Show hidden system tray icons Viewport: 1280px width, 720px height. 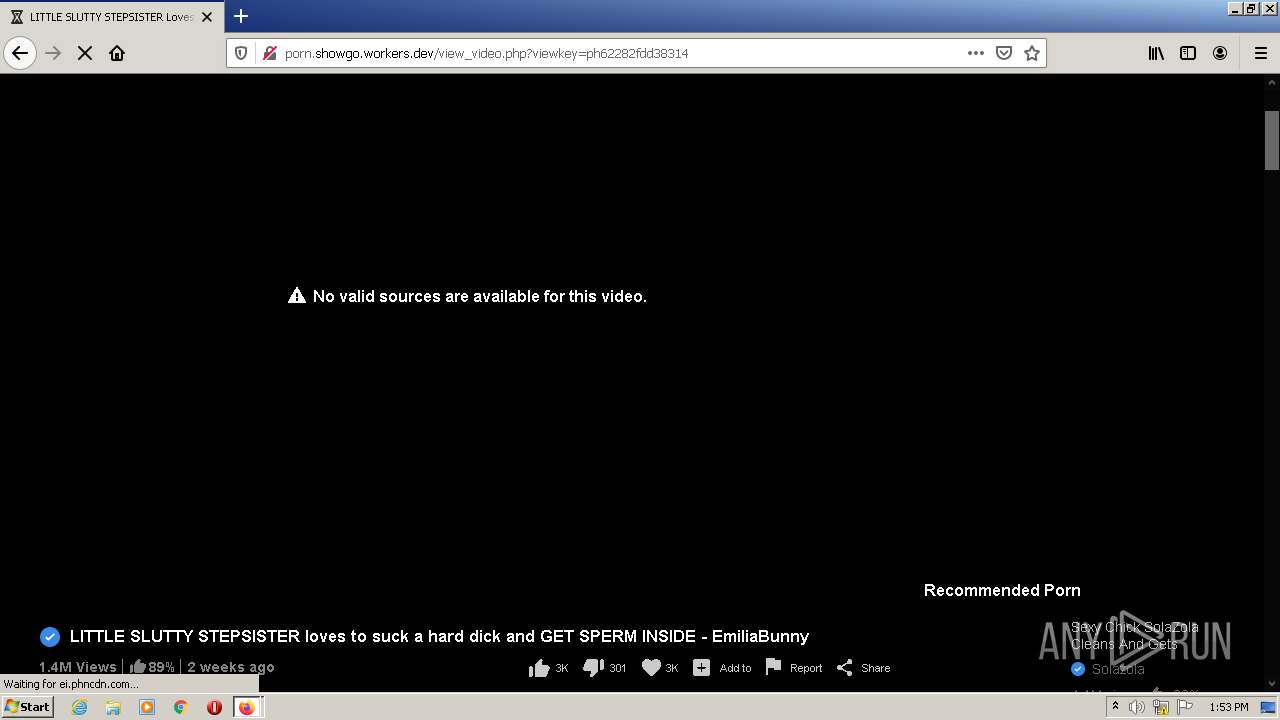[1115, 707]
